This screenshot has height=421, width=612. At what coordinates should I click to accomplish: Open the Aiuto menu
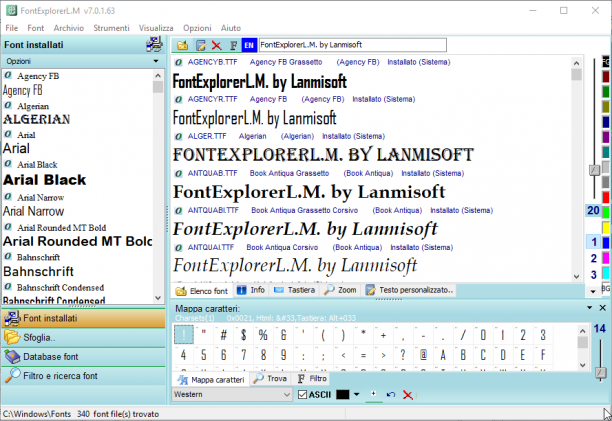coord(231,28)
